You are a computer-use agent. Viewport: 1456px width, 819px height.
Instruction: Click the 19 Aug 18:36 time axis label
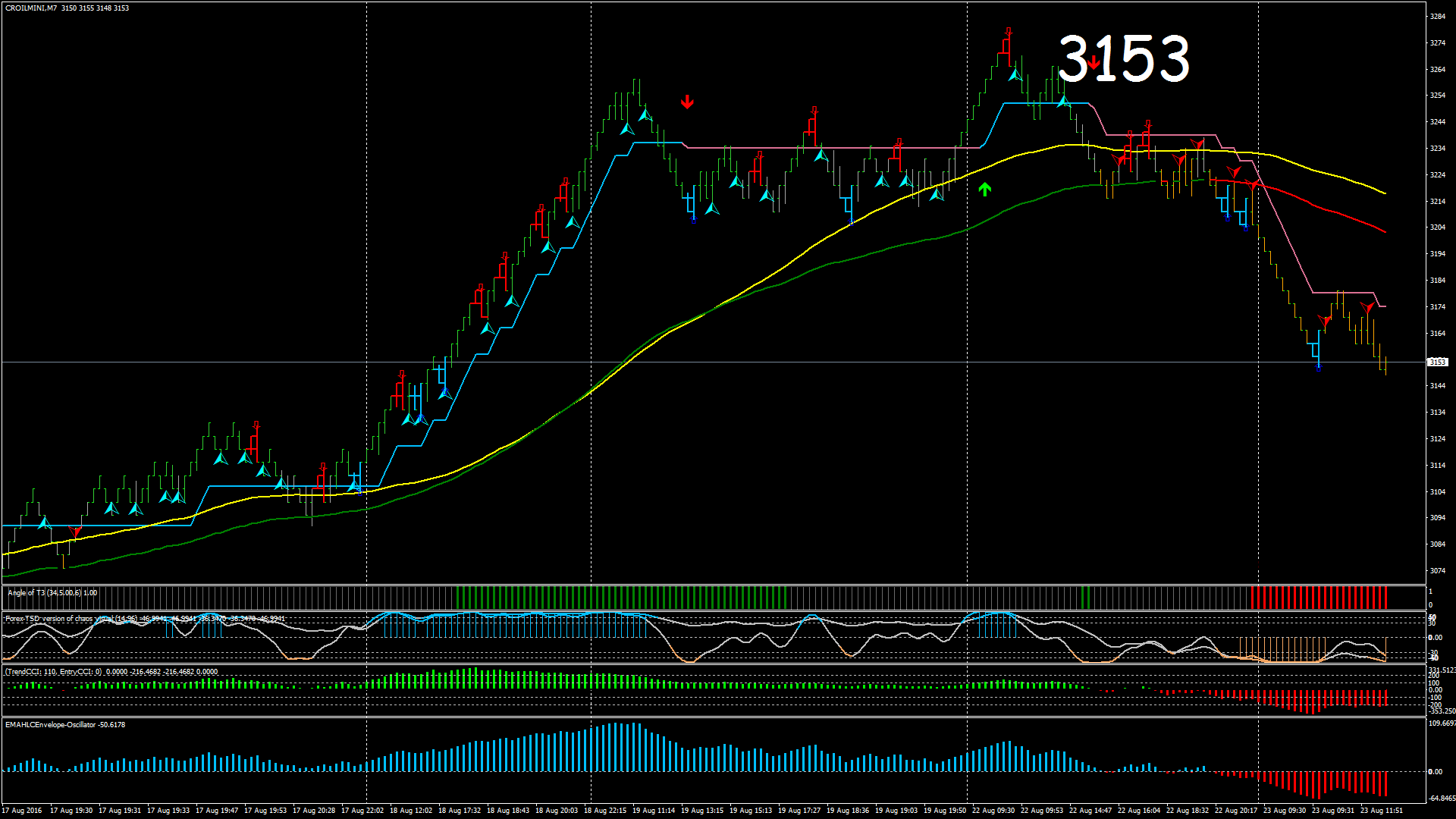pos(848,811)
